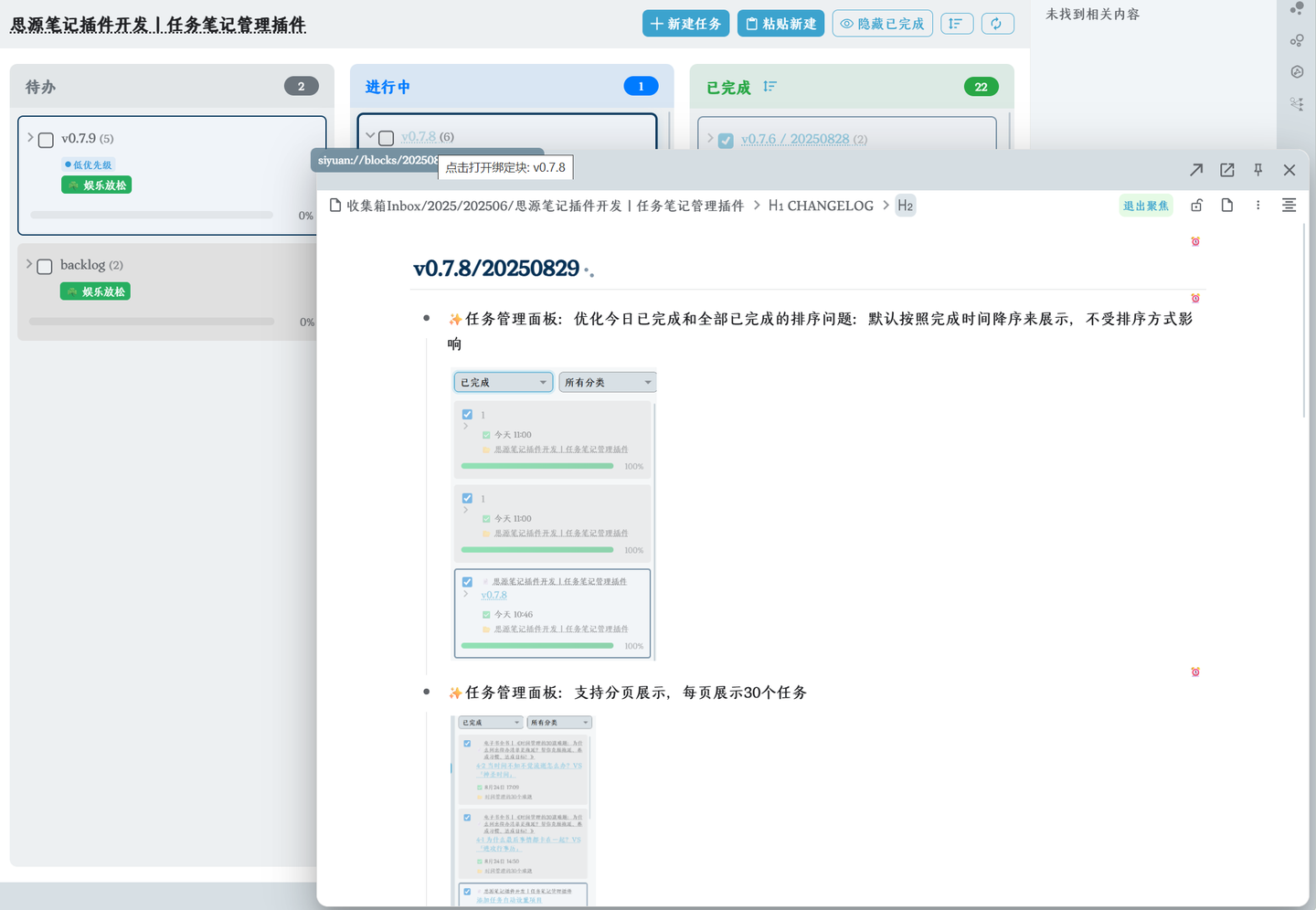Image resolution: width=1316 pixels, height=910 pixels.
Task: Click the dots marker after v0.7.8/20250829 heading
Action: click(589, 271)
